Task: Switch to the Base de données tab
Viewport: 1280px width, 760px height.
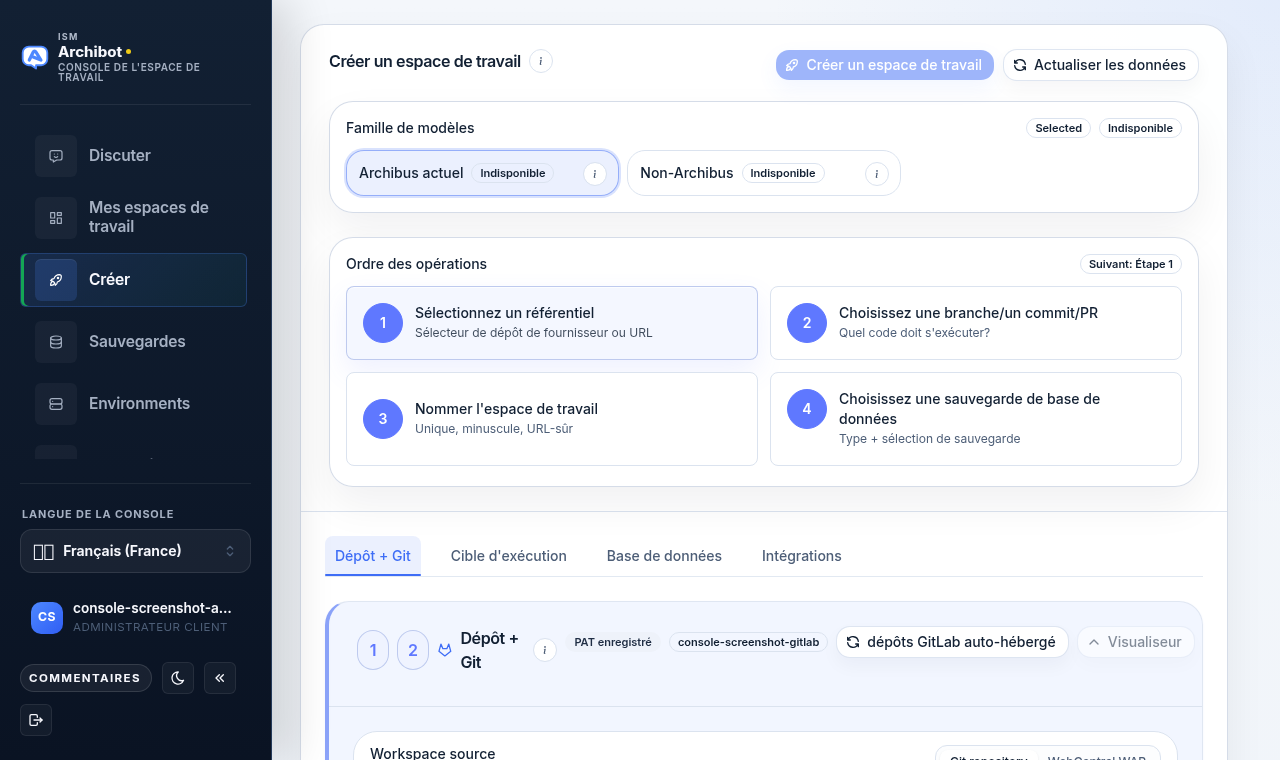Action: [664, 556]
